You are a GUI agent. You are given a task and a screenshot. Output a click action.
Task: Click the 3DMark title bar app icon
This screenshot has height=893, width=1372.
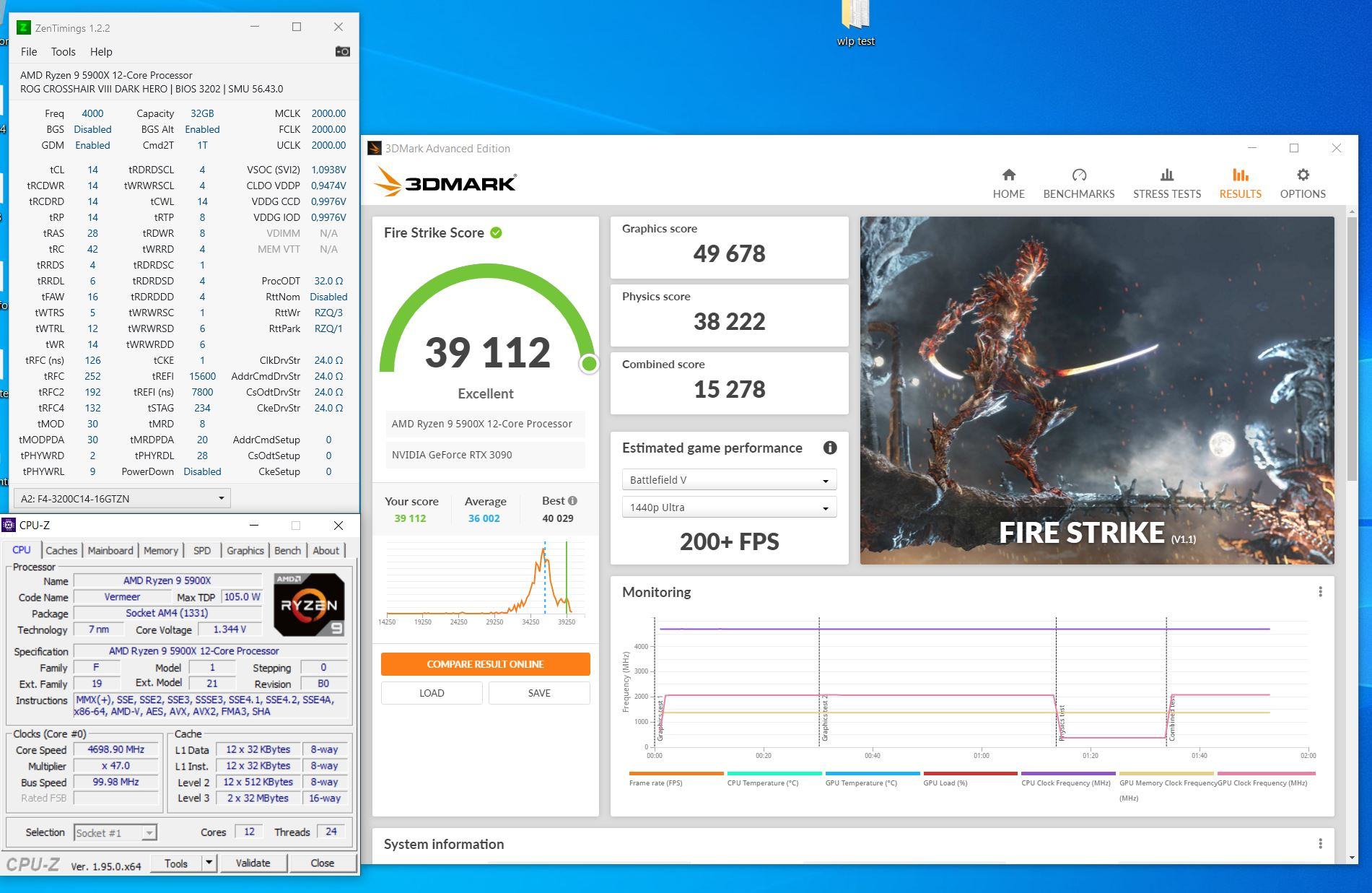coord(374,148)
